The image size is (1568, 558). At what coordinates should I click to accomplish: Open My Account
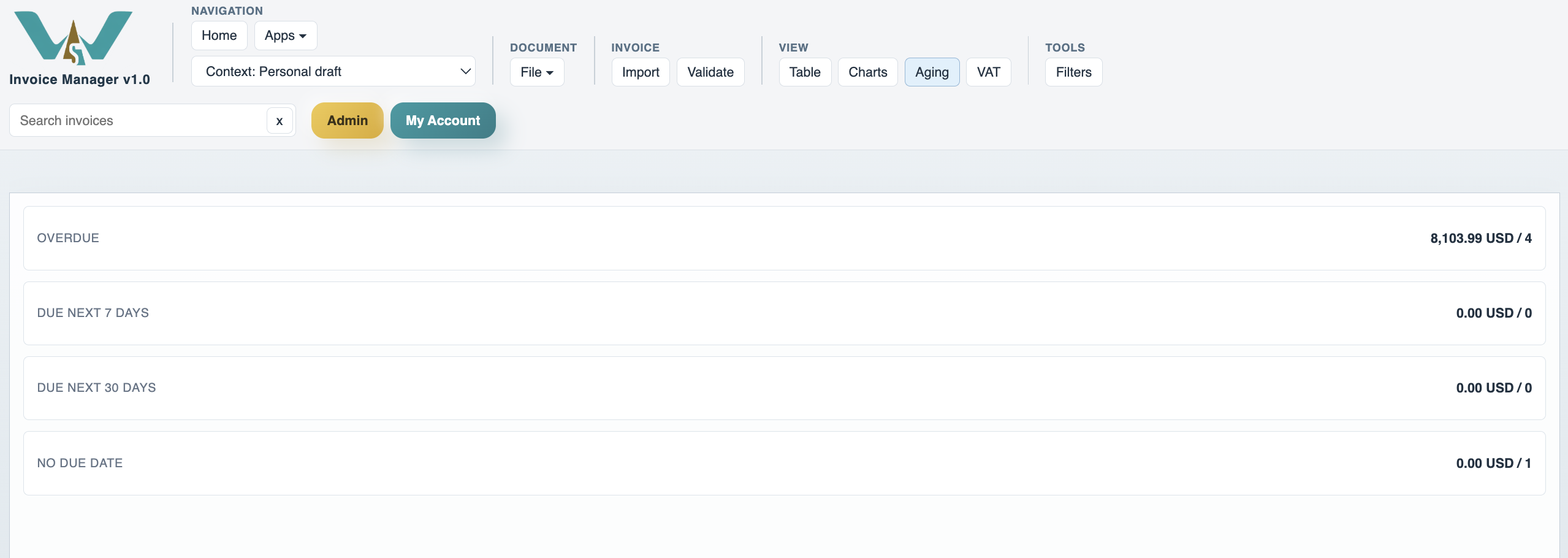point(443,120)
